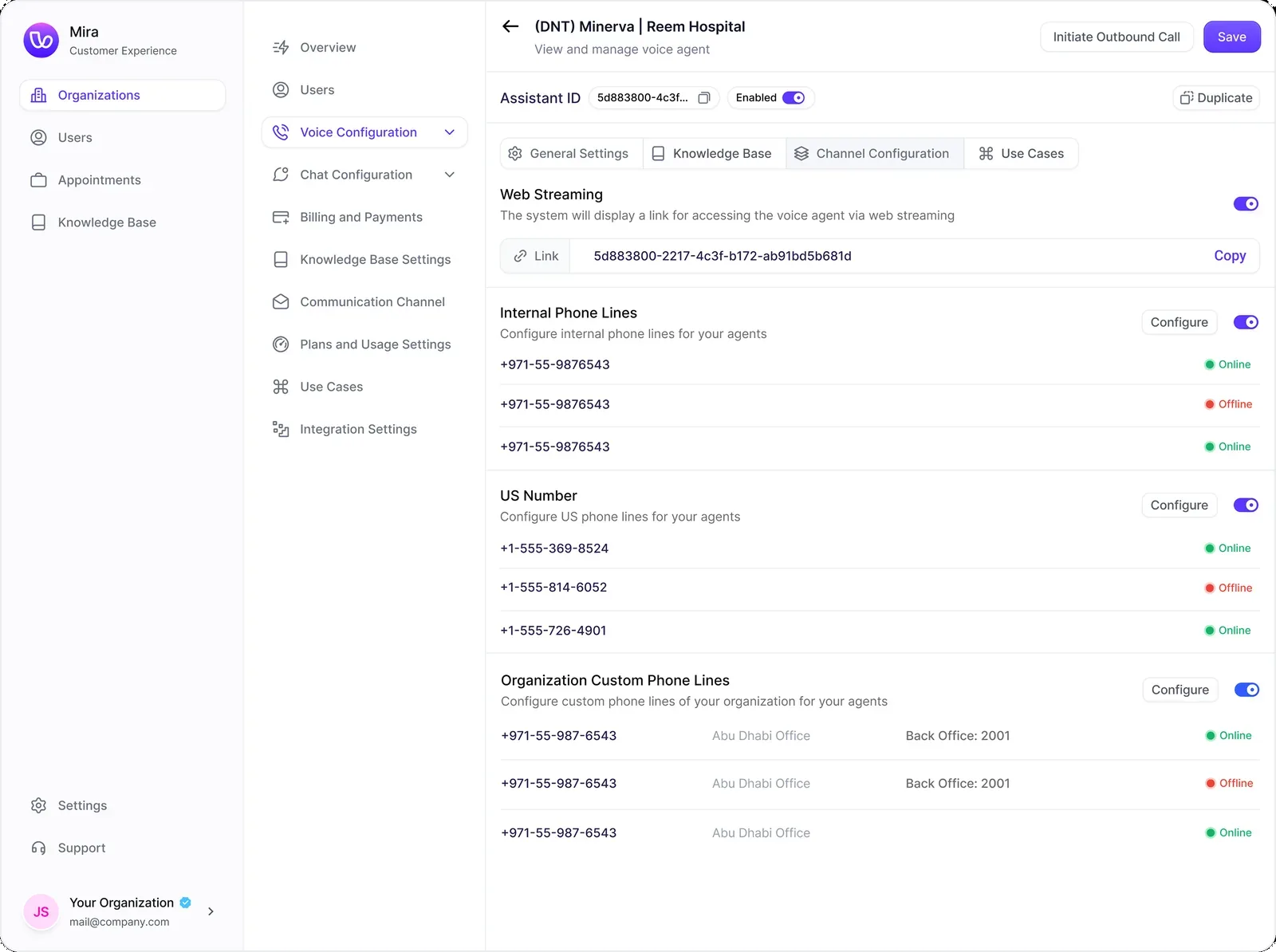This screenshot has width=1276, height=952.
Task: Toggle Organization Custom Phone Lines switch
Action: (x=1246, y=690)
